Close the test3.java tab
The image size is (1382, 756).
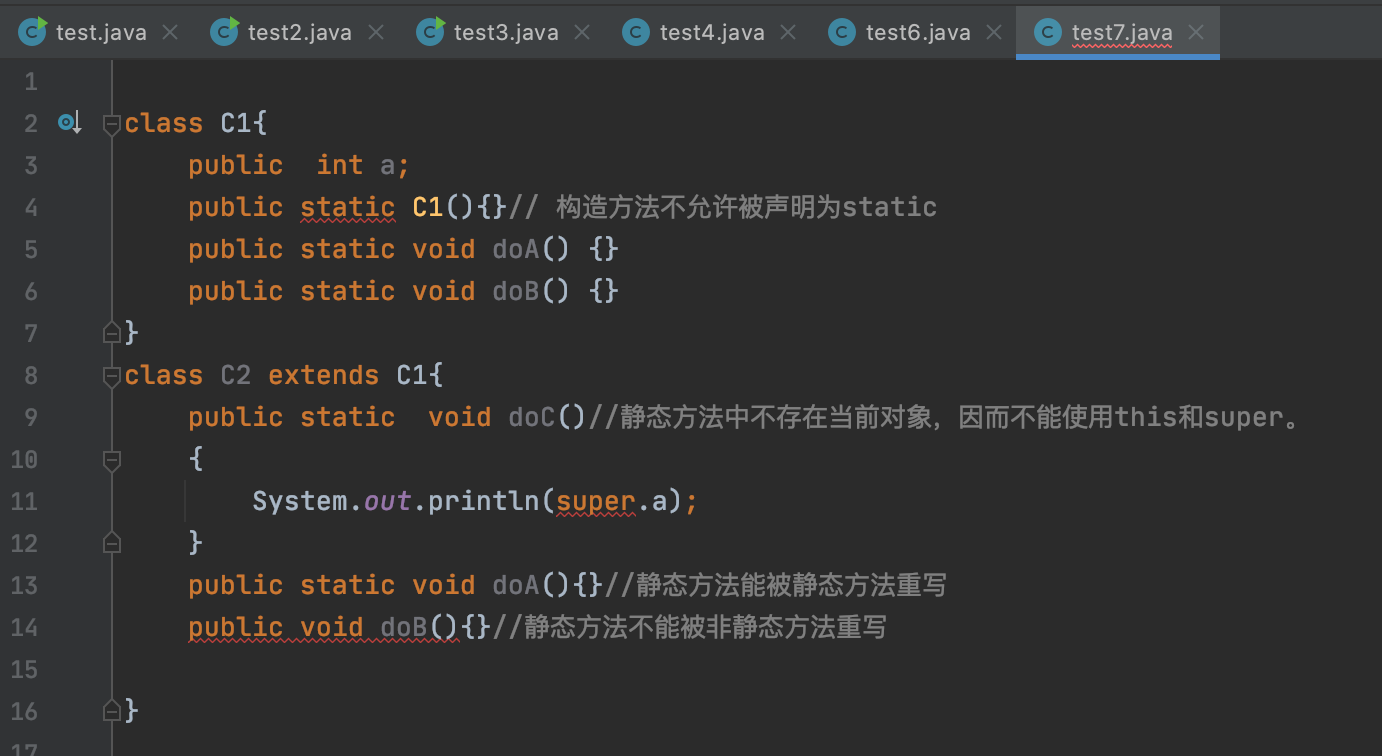pos(582,32)
